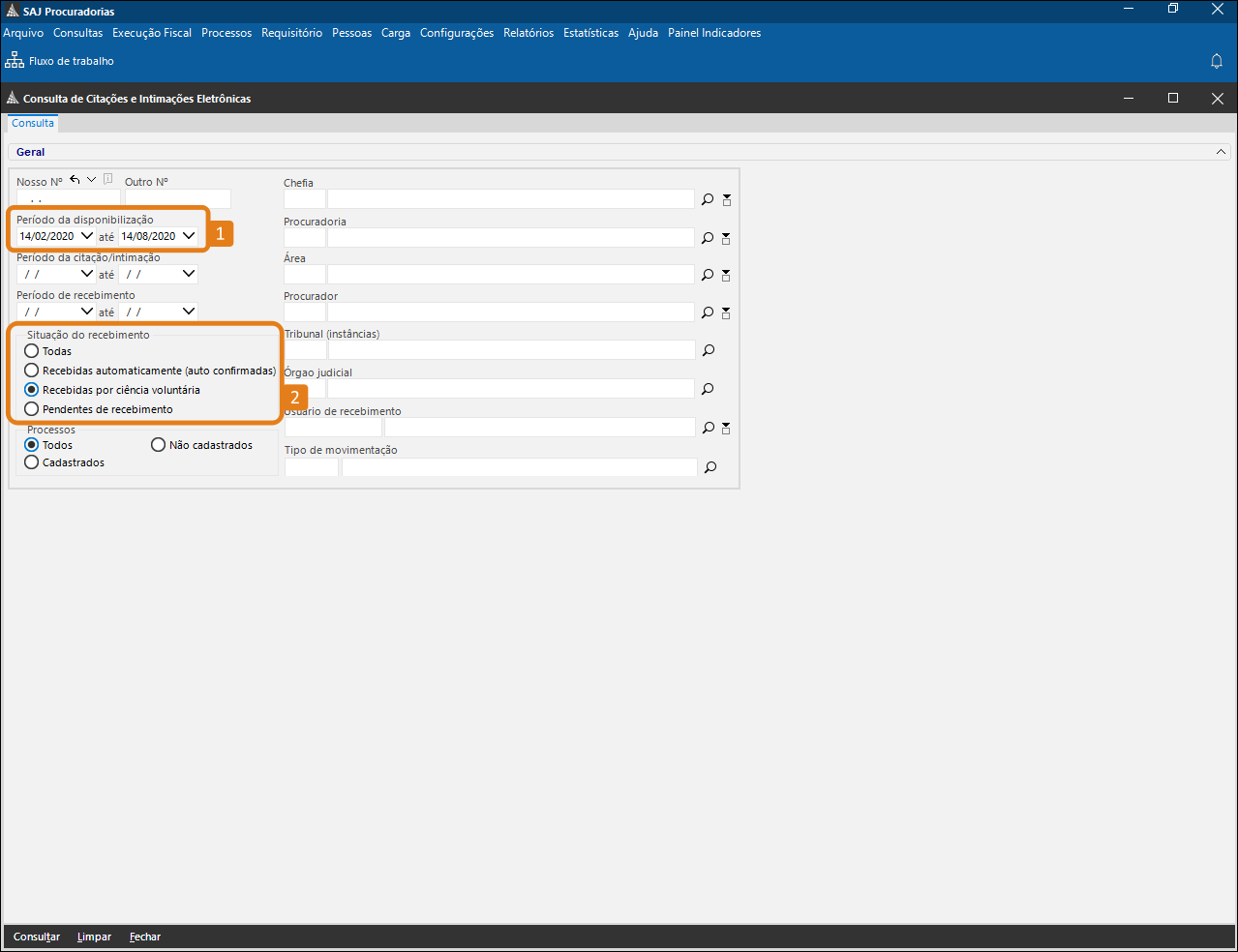
Task: Open the Área multi-select list icon
Action: [x=726, y=276]
